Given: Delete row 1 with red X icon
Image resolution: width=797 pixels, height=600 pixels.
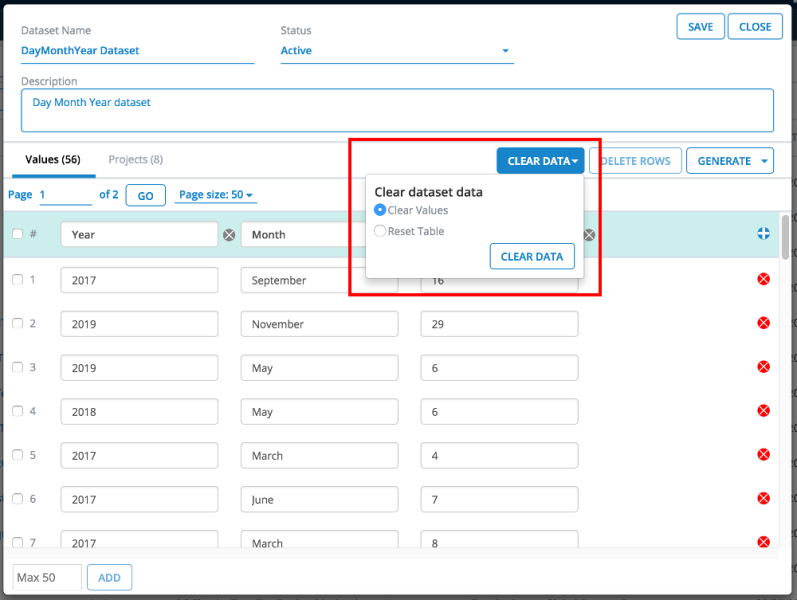Looking at the screenshot, I should [x=764, y=279].
